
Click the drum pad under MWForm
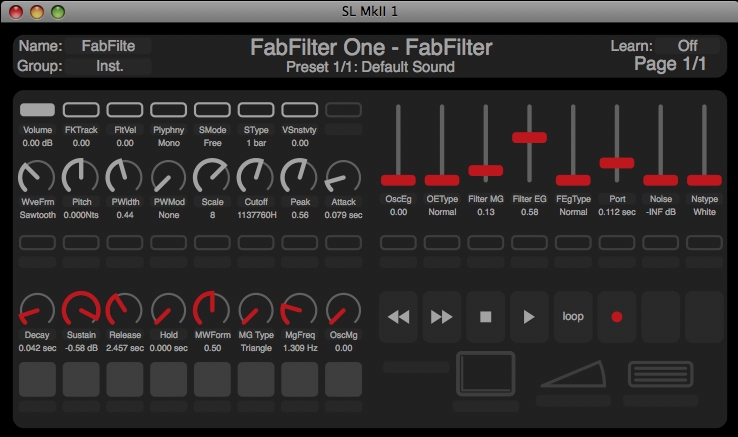pyautogui.click(x=212, y=379)
